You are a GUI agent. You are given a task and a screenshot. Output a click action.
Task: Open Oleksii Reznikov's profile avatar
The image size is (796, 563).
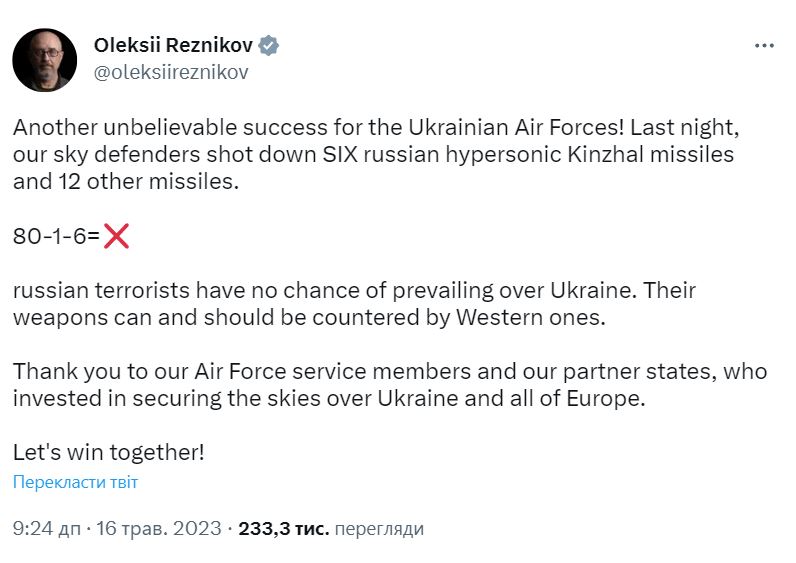44,59
